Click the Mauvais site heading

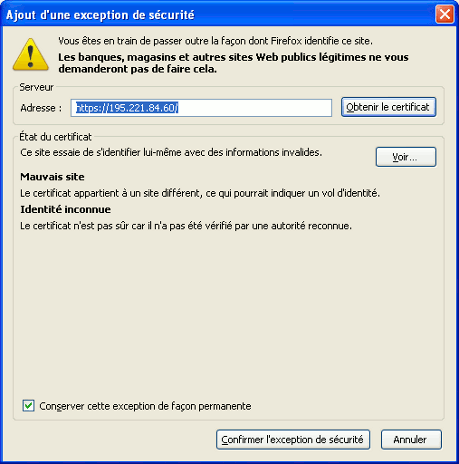pos(52,177)
